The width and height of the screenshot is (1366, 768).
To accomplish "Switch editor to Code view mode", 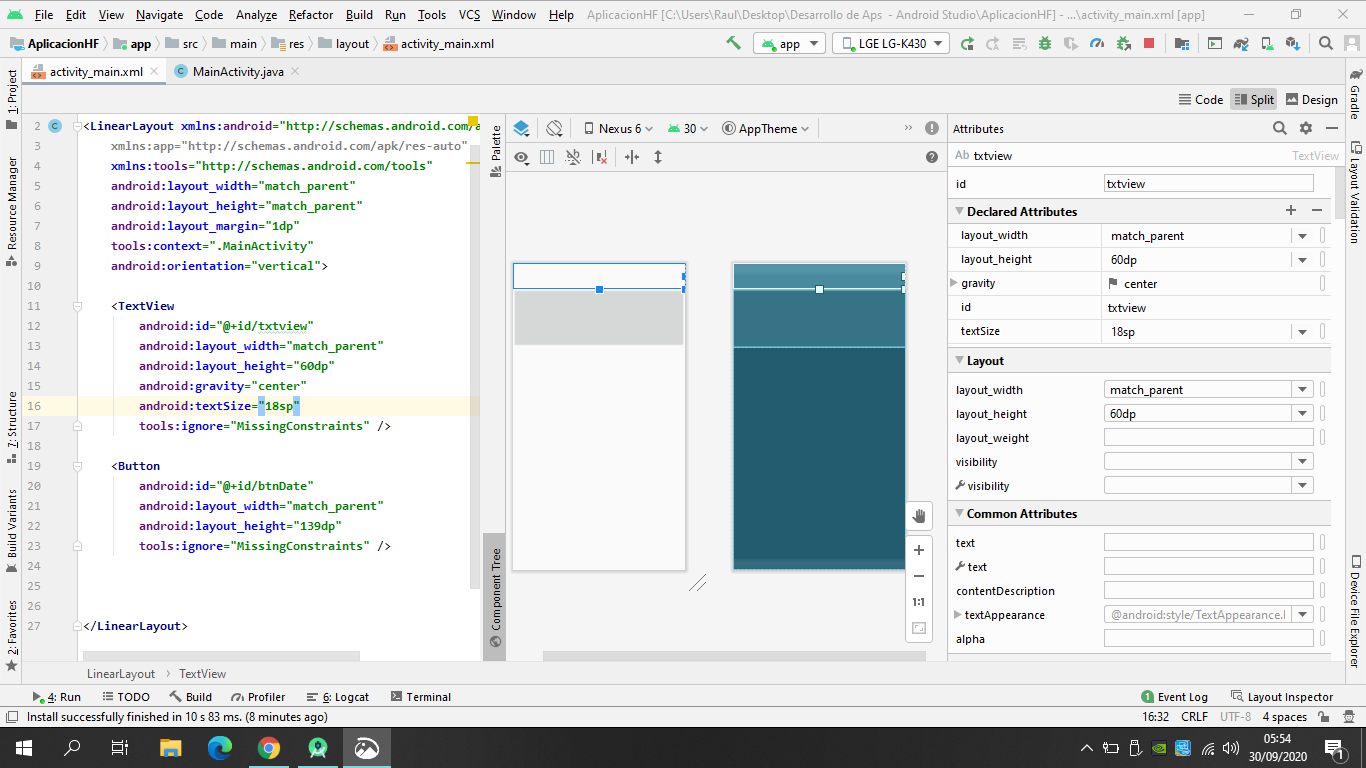I will [1201, 99].
